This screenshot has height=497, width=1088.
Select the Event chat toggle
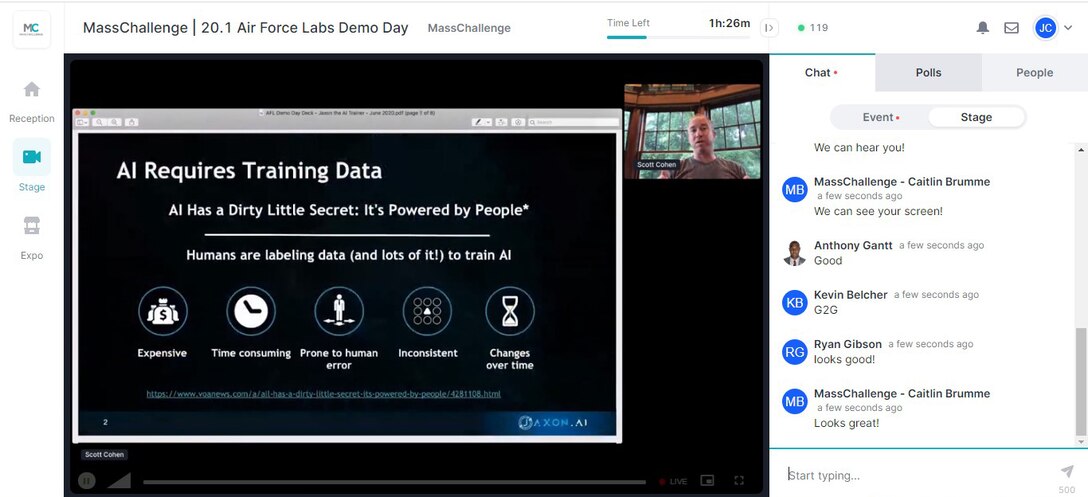click(x=880, y=117)
